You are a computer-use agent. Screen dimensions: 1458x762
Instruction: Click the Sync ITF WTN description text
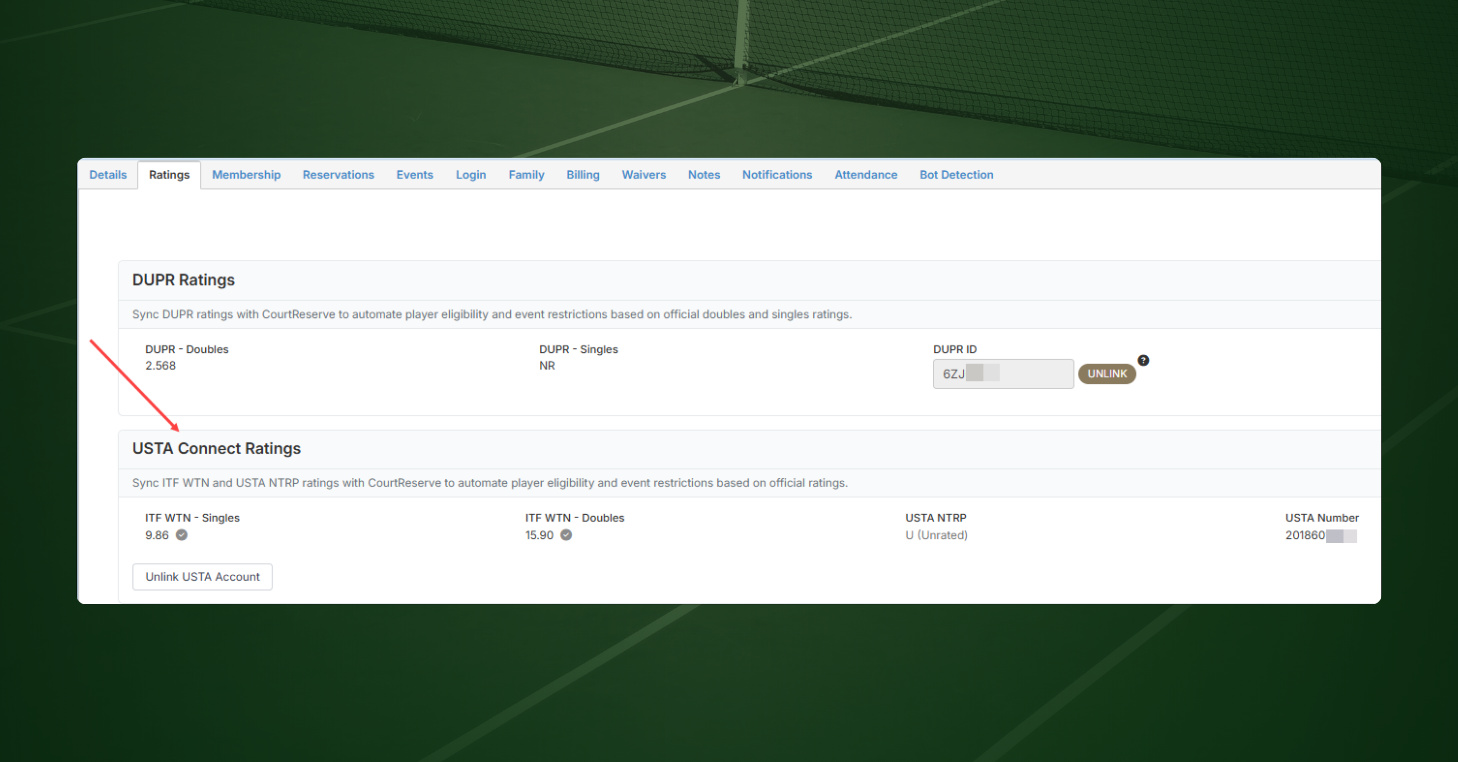click(490, 483)
